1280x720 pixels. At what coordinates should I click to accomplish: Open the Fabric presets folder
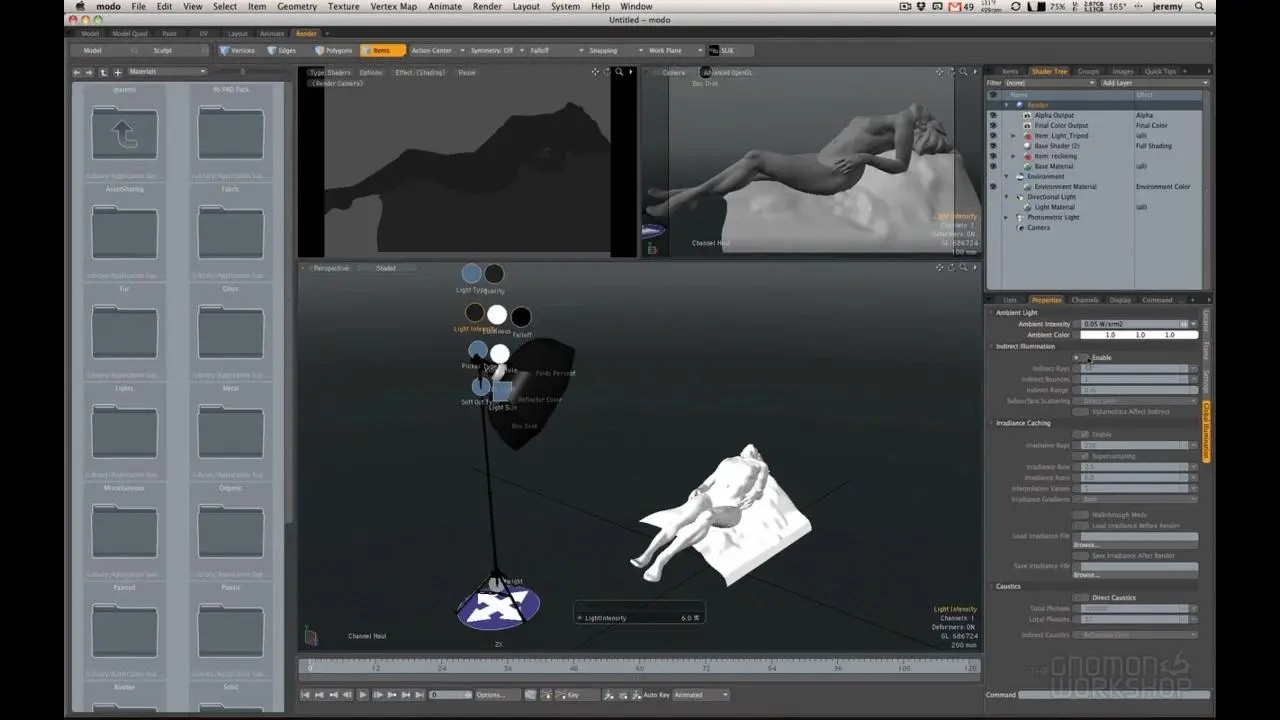pyautogui.click(x=231, y=233)
